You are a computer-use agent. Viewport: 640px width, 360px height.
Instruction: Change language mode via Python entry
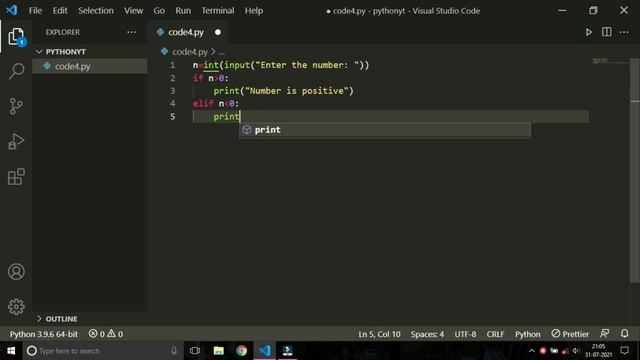click(x=527, y=334)
